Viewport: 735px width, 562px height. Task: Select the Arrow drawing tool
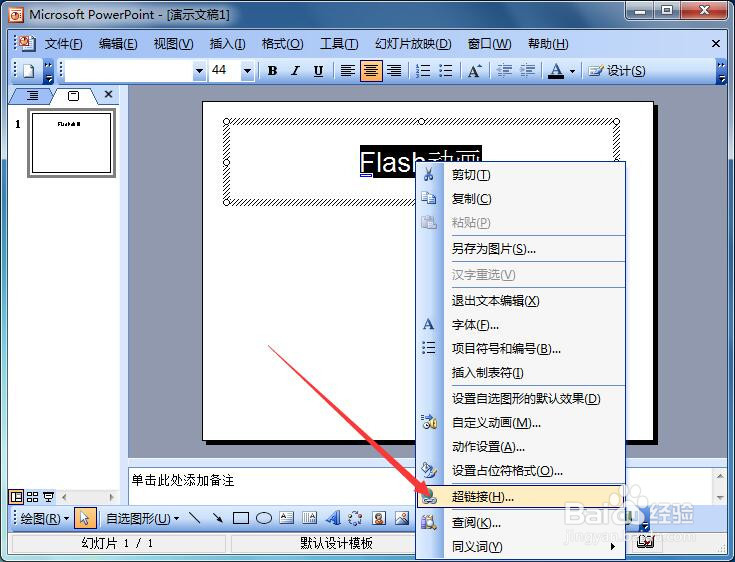pyautogui.click(x=218, y=518)
